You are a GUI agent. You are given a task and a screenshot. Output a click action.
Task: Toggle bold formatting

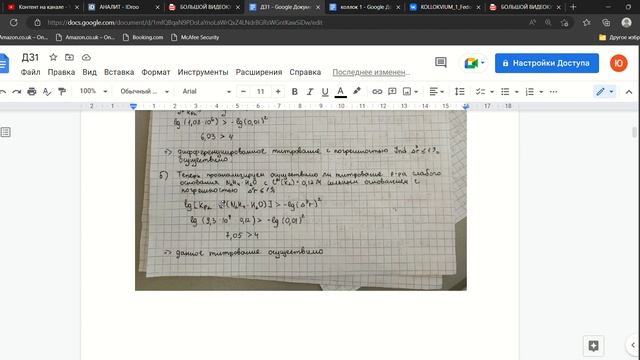(294, 92)
